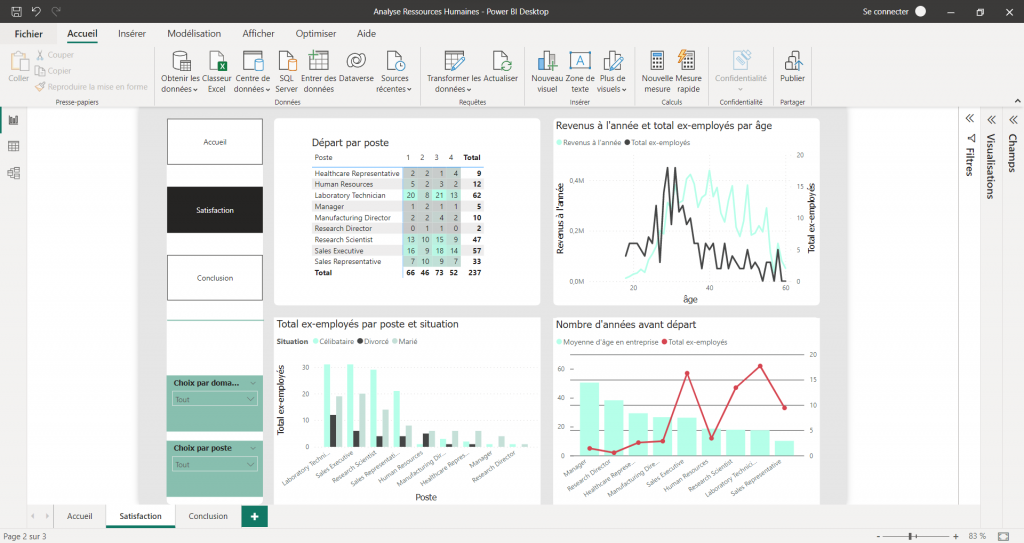This screenshot has width=1024, height=543.
Task: Connect to SQL Server
Action: 286,71
